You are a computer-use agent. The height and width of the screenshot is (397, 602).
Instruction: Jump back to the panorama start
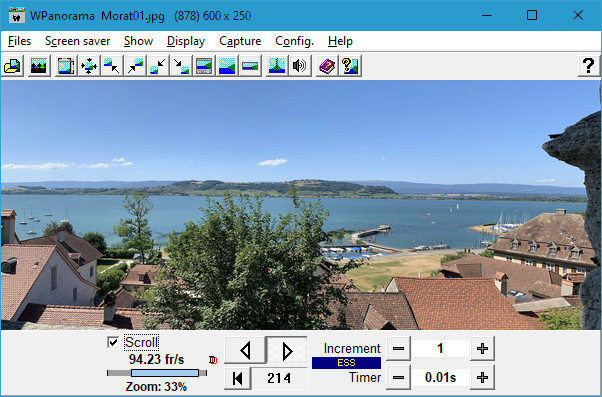pos(238,378)
